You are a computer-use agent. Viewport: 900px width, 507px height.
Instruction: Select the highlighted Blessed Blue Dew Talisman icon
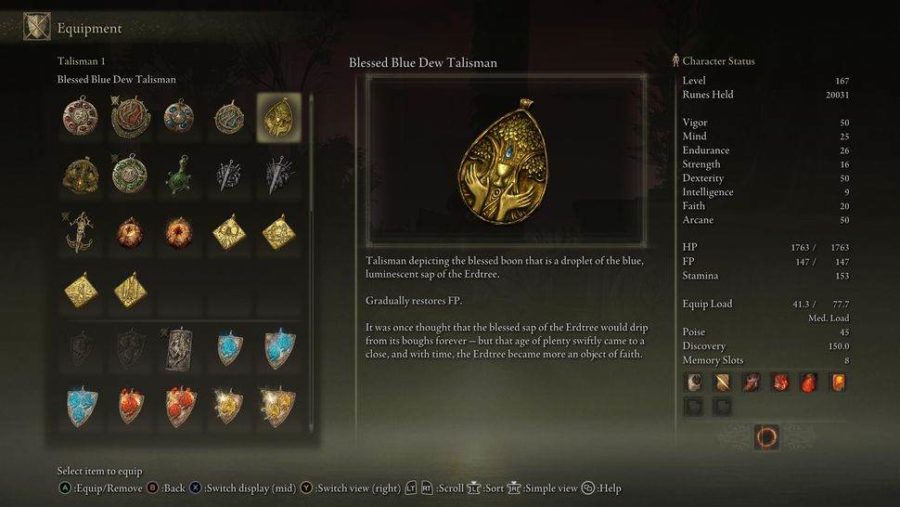(x=279, y=117)
